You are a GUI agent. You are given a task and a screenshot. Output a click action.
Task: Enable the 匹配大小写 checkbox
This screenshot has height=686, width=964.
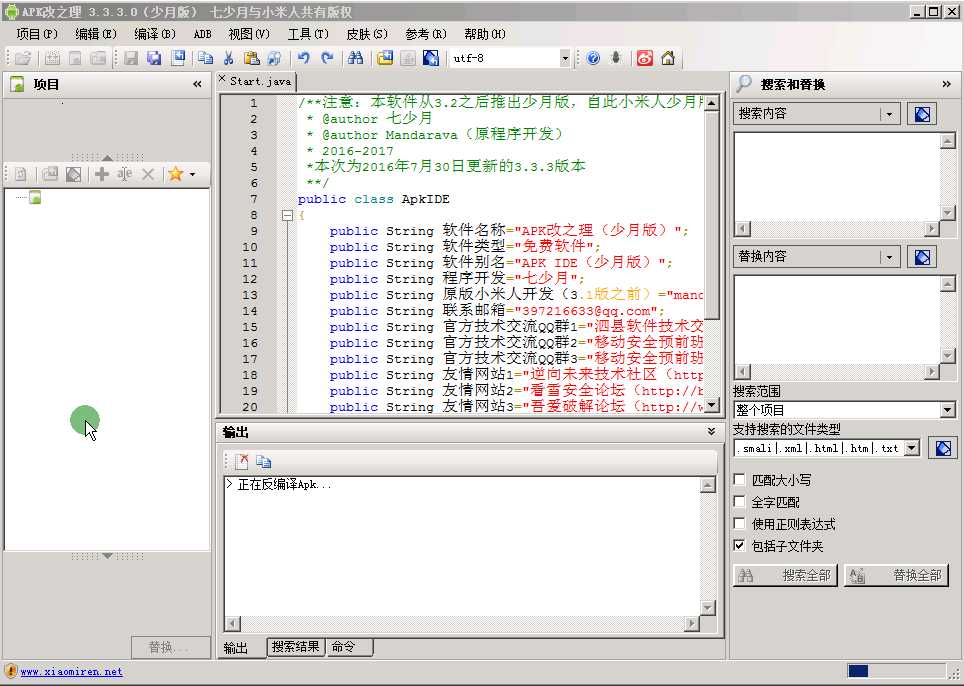point(740,479)
